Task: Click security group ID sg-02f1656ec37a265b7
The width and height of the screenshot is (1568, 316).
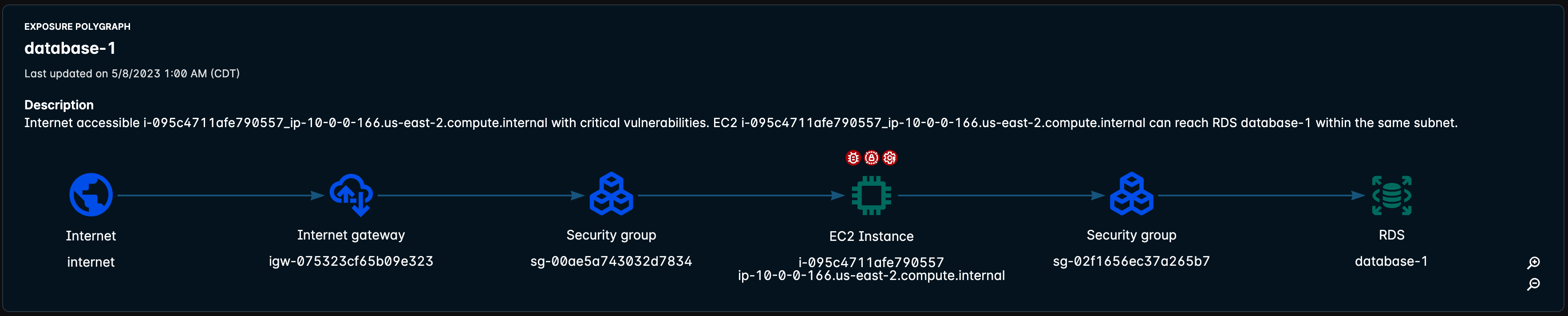Action: click(x=1132, y=261)
